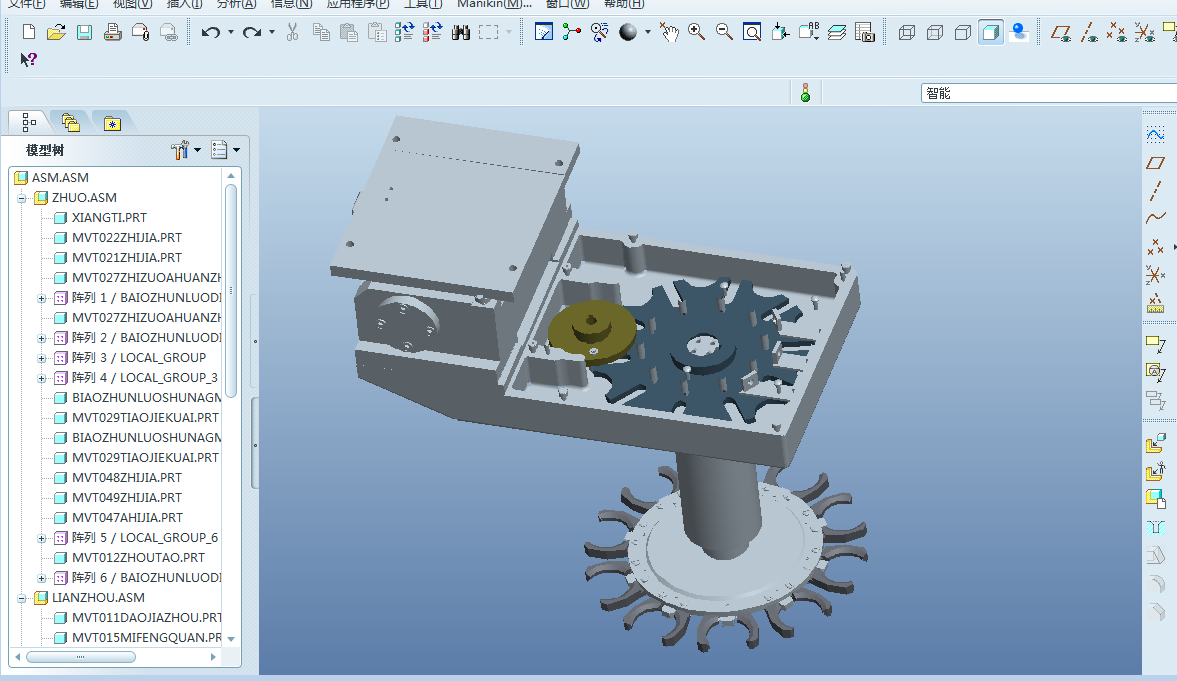1177x681 pixels.
Task: Save the model with the floppy disk icon
Action: tap(84, 32)
